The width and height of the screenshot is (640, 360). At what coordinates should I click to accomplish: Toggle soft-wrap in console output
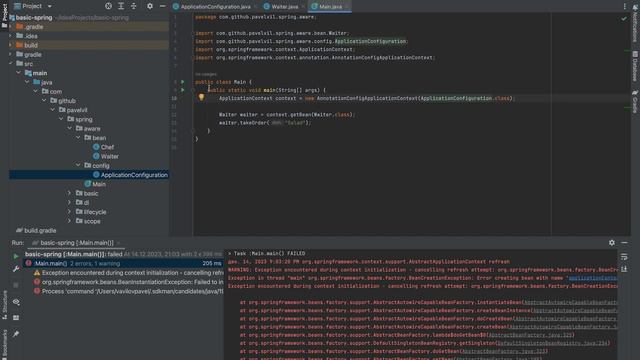[x=624, y=257]
